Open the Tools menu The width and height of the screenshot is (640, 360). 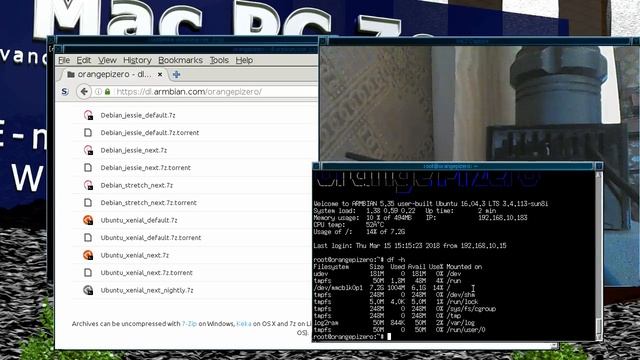219,60
